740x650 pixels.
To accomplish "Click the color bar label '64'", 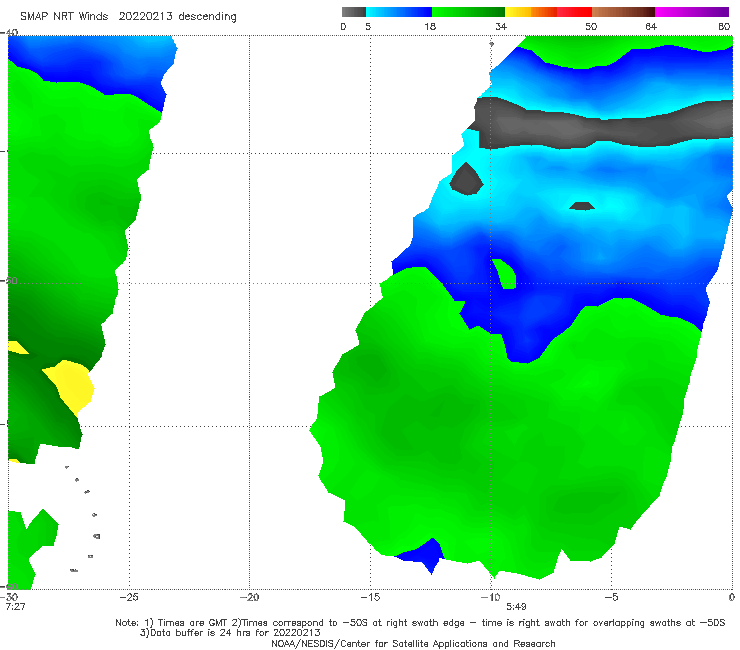I will click(x=651, y=26).
